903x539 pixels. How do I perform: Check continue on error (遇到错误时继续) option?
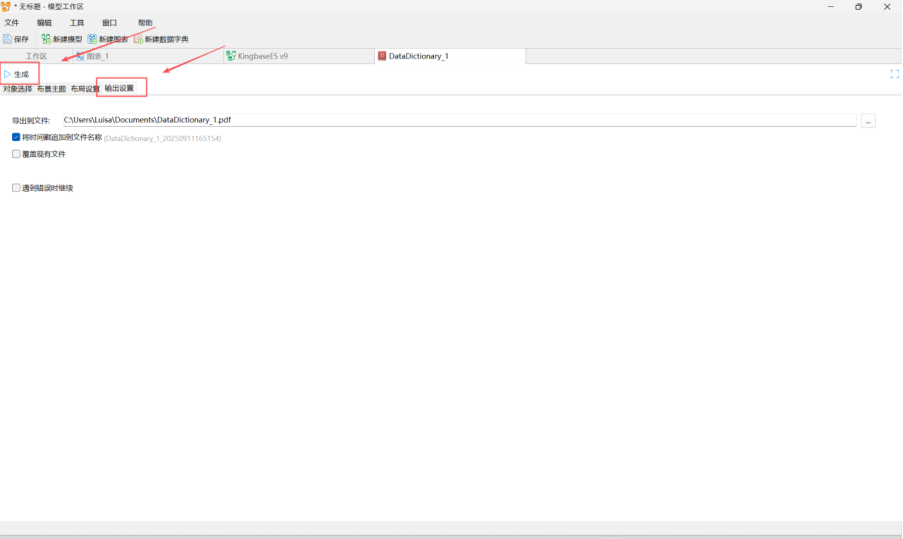(16, 187)
